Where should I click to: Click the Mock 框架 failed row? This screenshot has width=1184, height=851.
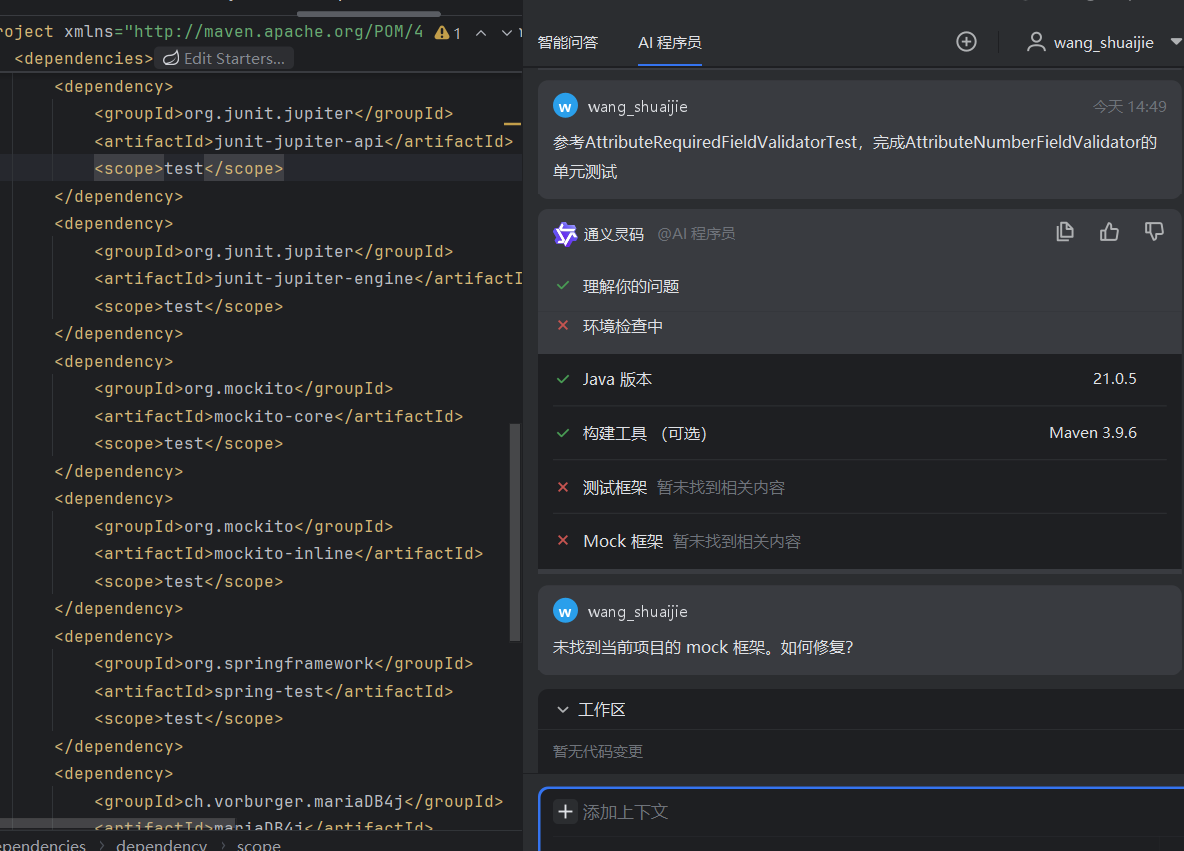click(859, 541)
